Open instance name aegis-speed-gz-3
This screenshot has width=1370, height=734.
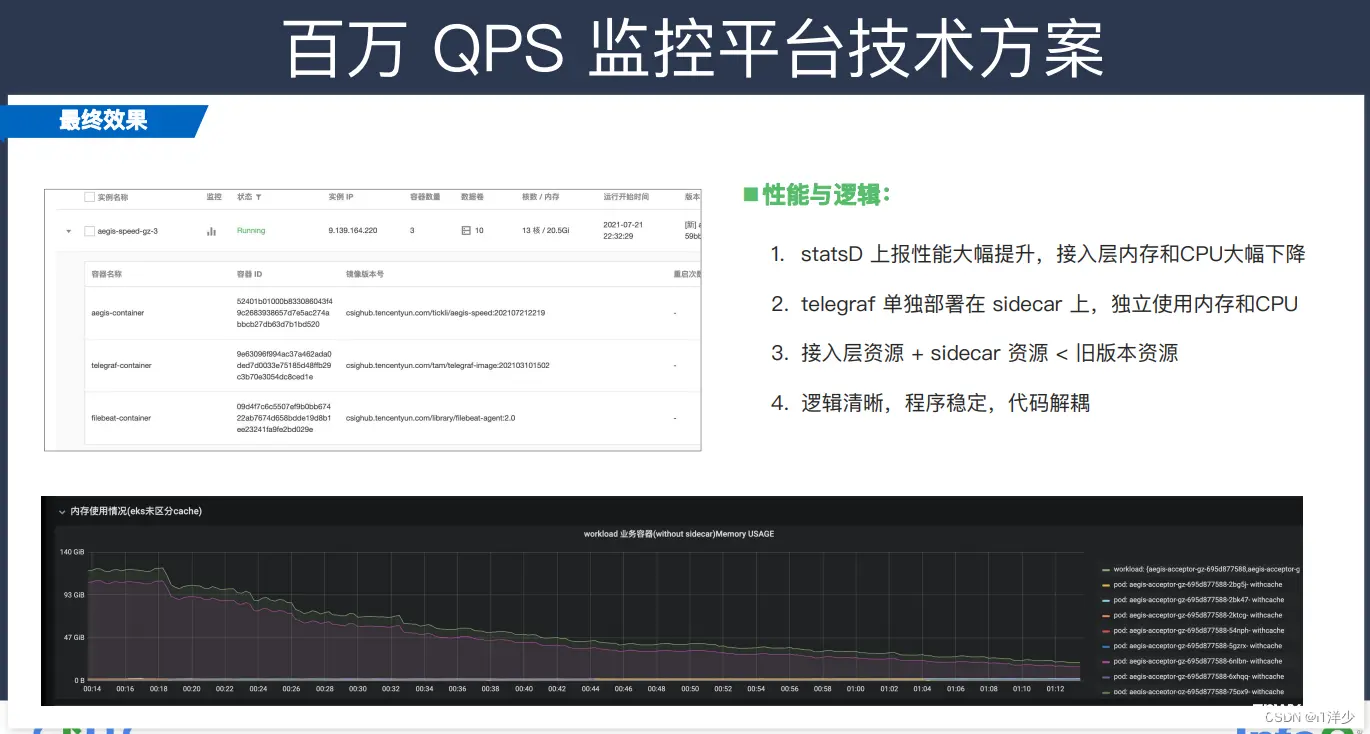(x=127, y=231)
